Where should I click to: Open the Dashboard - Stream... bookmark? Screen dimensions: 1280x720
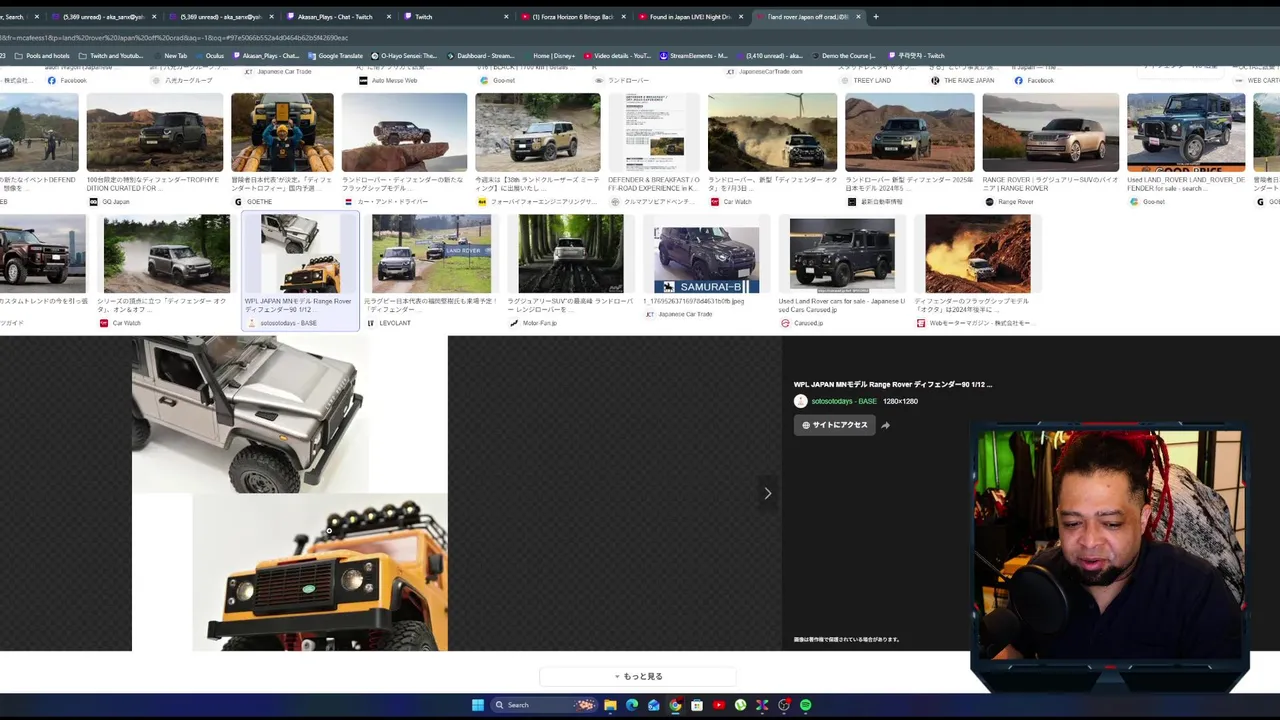click(479, 56)
